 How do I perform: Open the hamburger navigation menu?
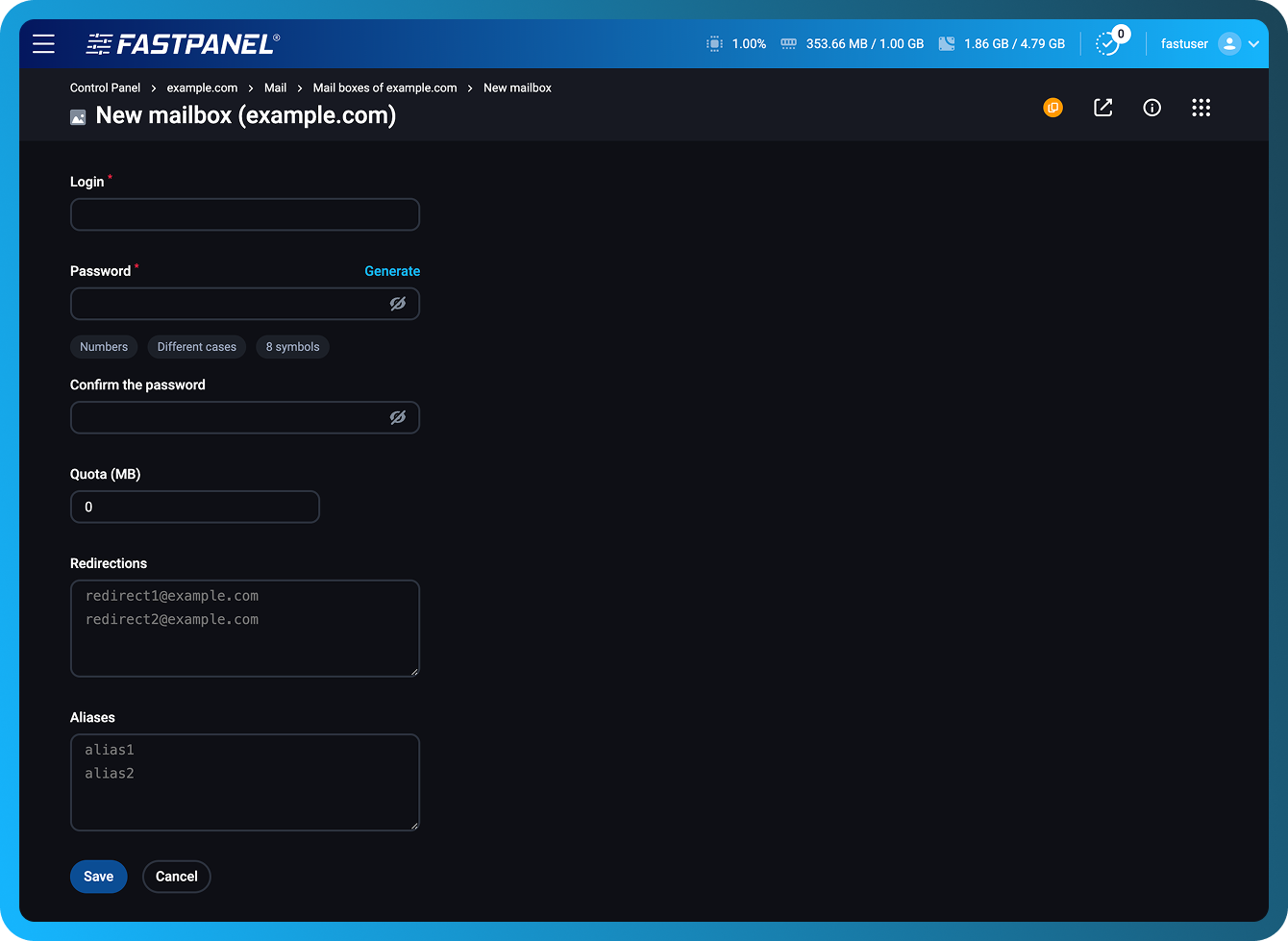pos(43,43)
